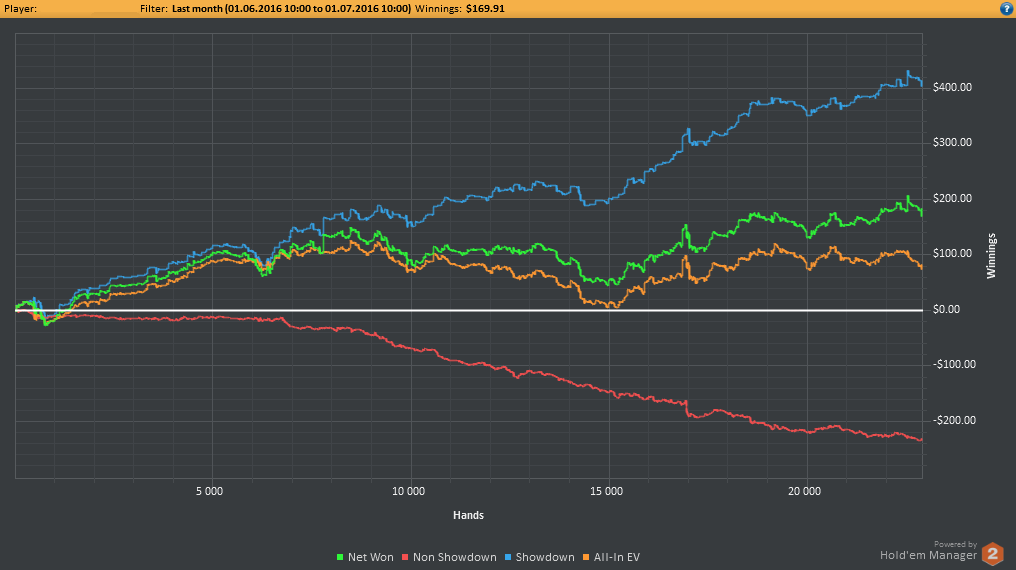Click the $100.00 axis label
Screen dimensions: 1016x570
(x=952, y=253)
